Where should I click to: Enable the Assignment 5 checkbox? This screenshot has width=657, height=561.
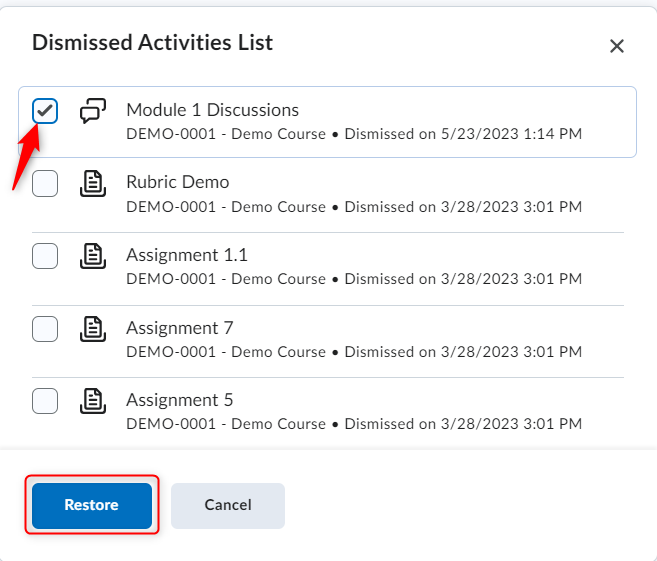point(45,401)
